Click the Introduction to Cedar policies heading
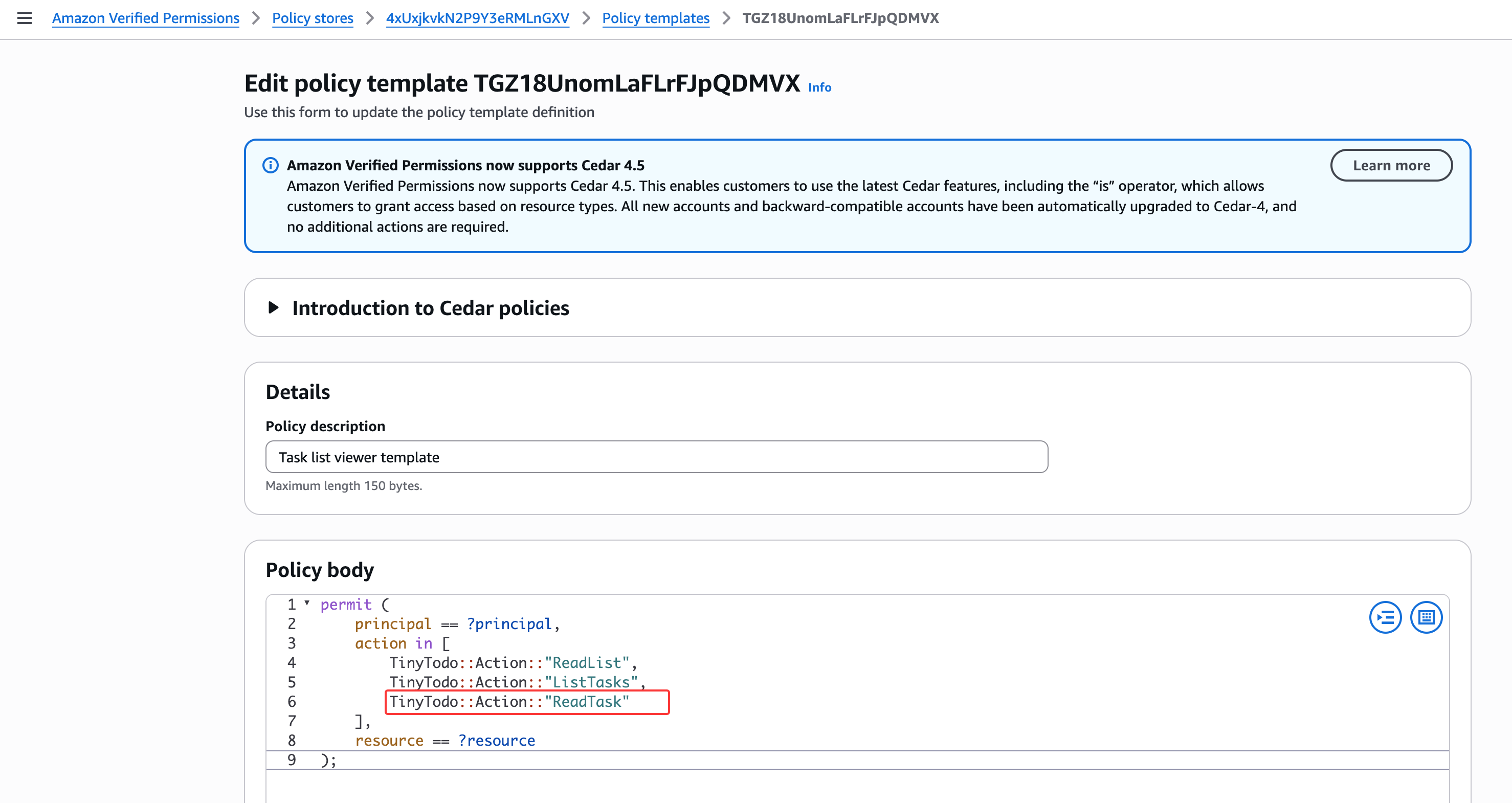The height and width of the screenshot is (803, 1512). pyautogui.click(x=430, y=308)
